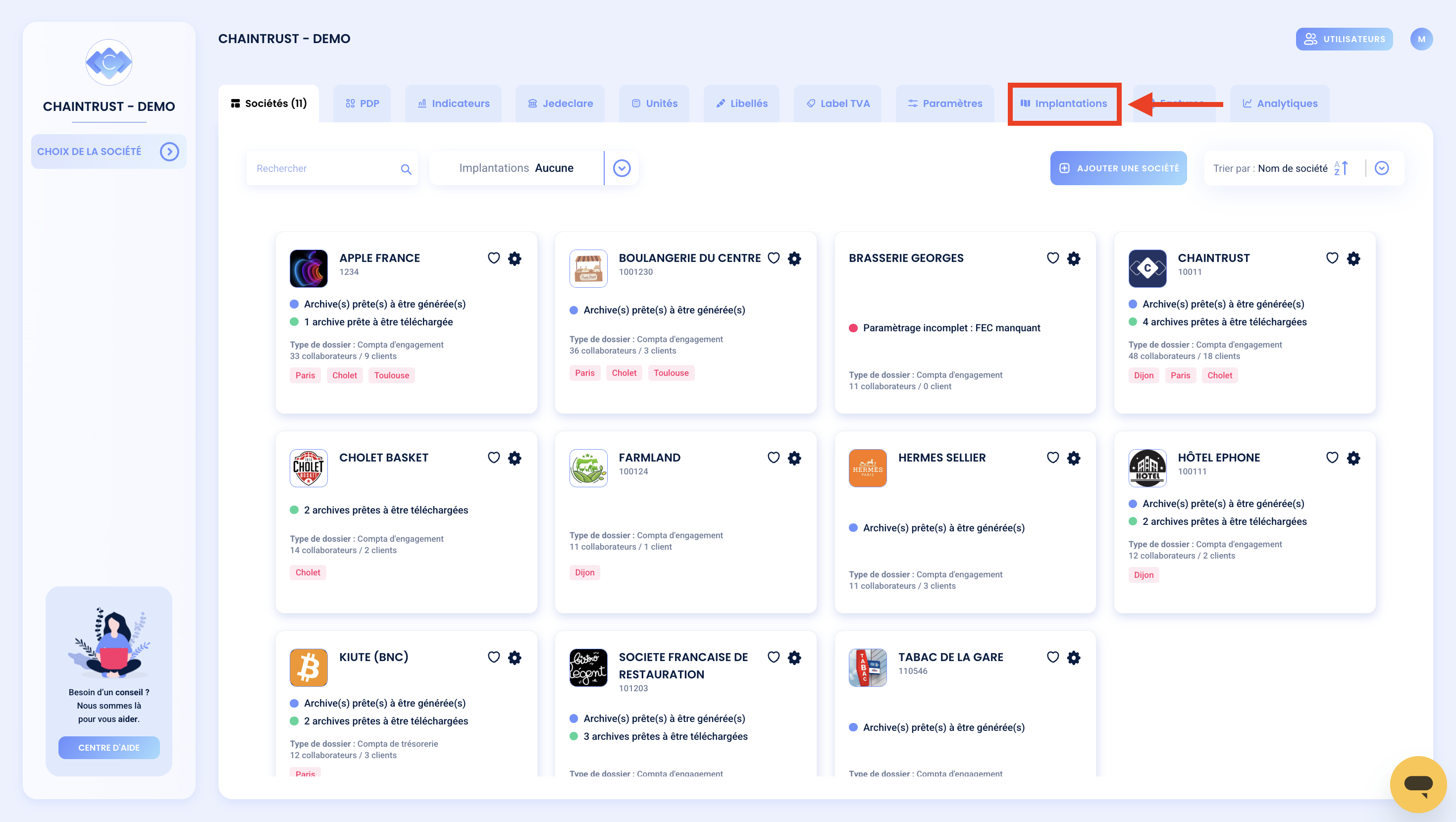Viewport: 1456px width, 822px height.
Task: Favorite BRASSERIE GEORGES with heart
Action: pos(1052,258)
